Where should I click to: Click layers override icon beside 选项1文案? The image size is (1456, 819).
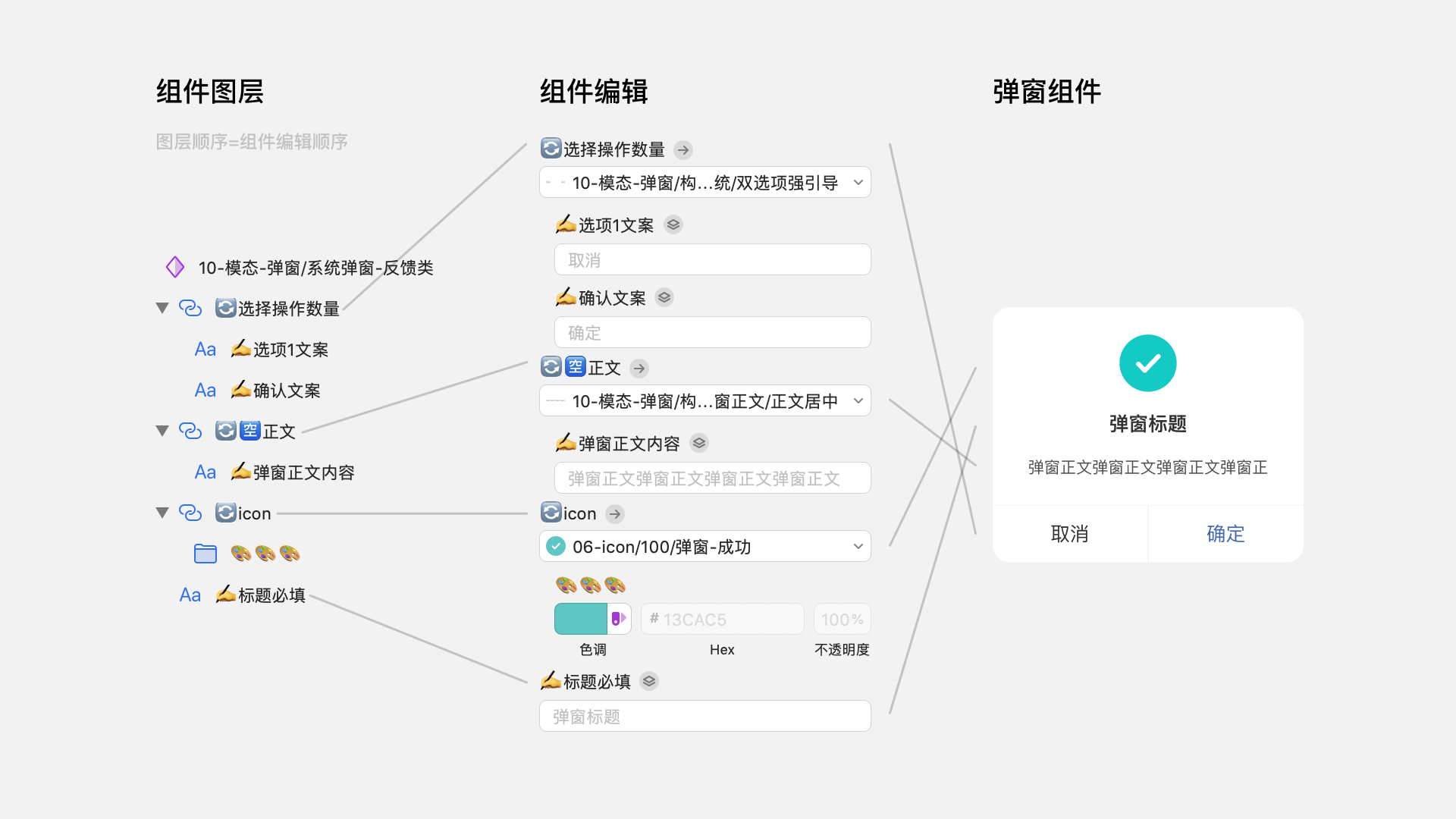pos(673,225)
